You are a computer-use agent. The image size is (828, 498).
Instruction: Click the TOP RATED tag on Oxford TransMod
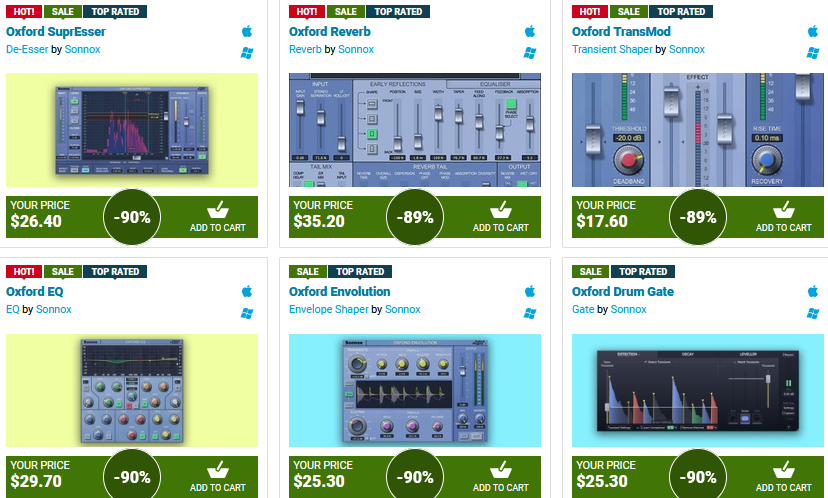click(x=681, y=11)
